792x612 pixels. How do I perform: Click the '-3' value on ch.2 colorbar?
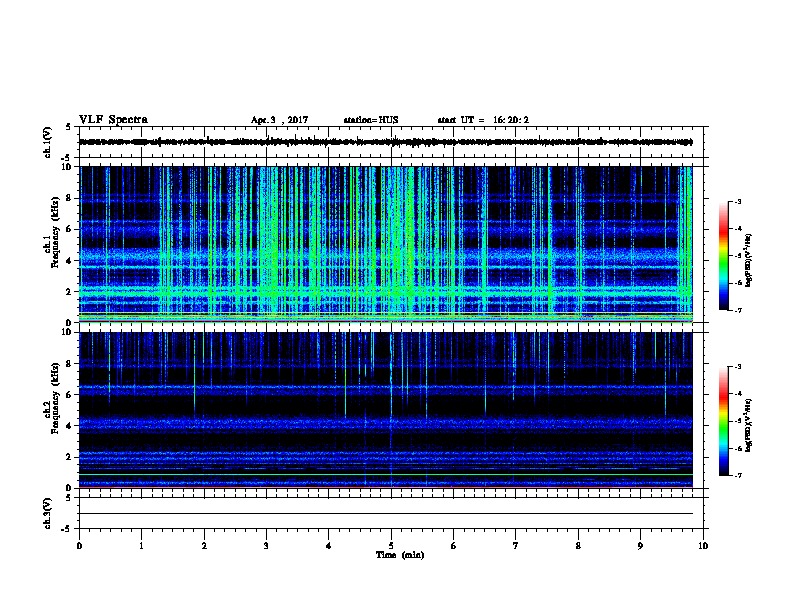tap(737, 367)
